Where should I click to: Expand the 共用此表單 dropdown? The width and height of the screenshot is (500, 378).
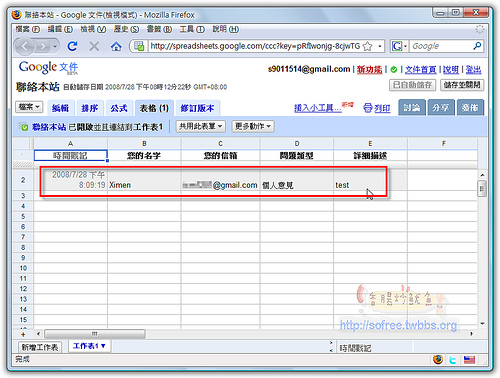click(x=201, y=126)
